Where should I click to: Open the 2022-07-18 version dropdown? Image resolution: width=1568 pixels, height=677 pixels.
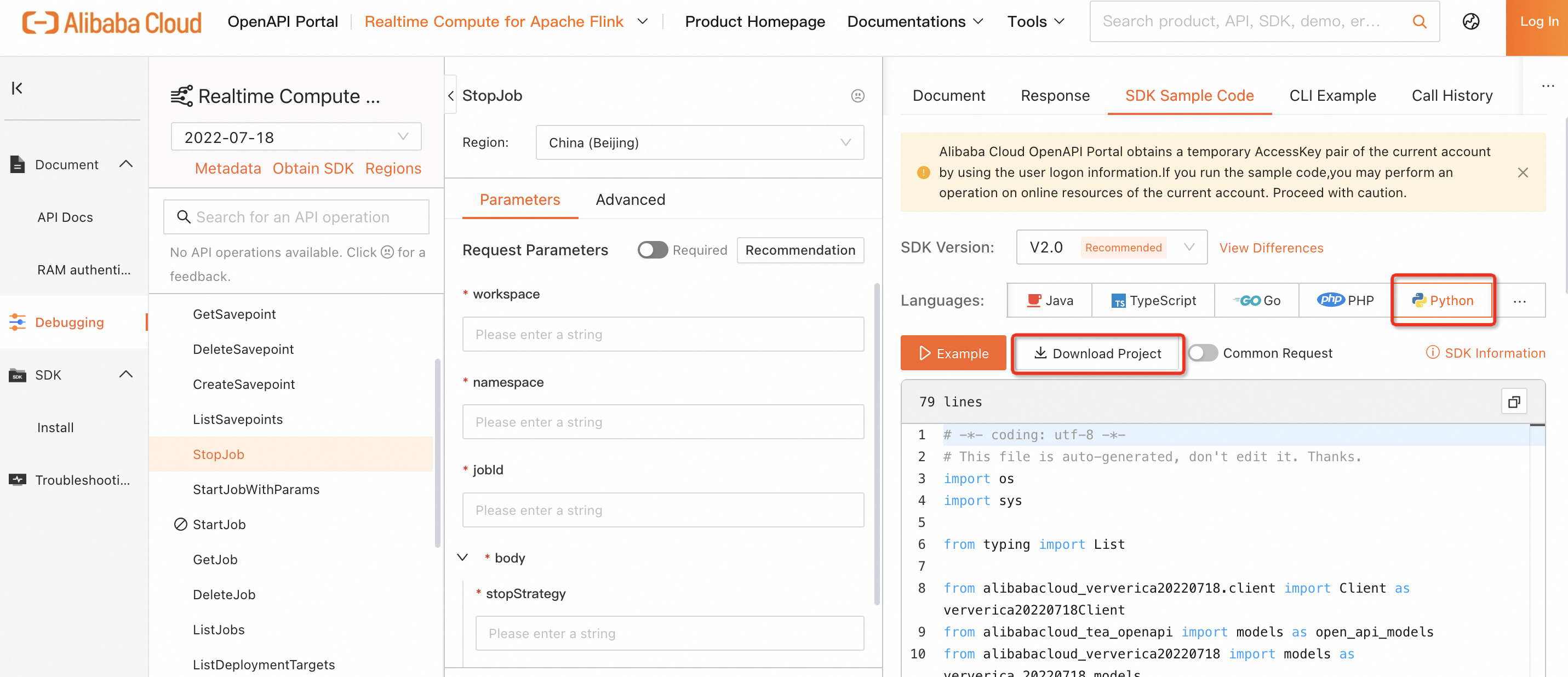[x=296, y=137]
